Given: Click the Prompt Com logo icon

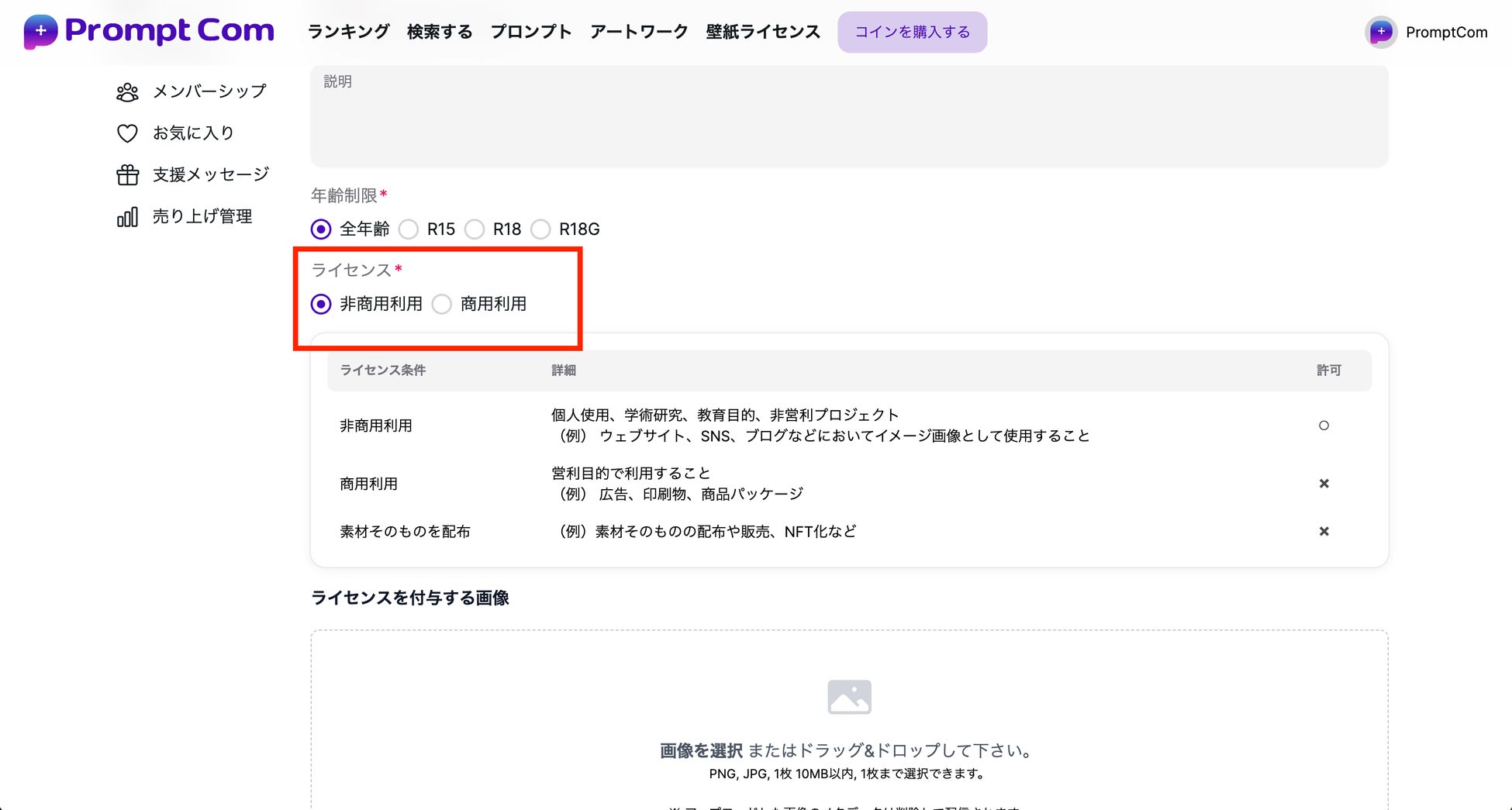Looking at the screenshot, I should pos(40,32).
